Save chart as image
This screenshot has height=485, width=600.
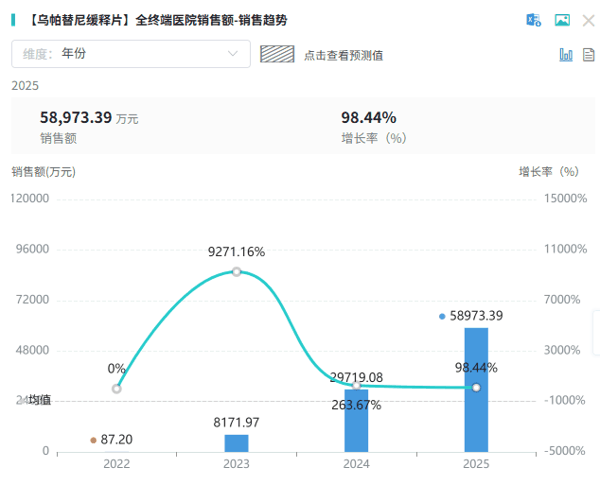(562, 20)
